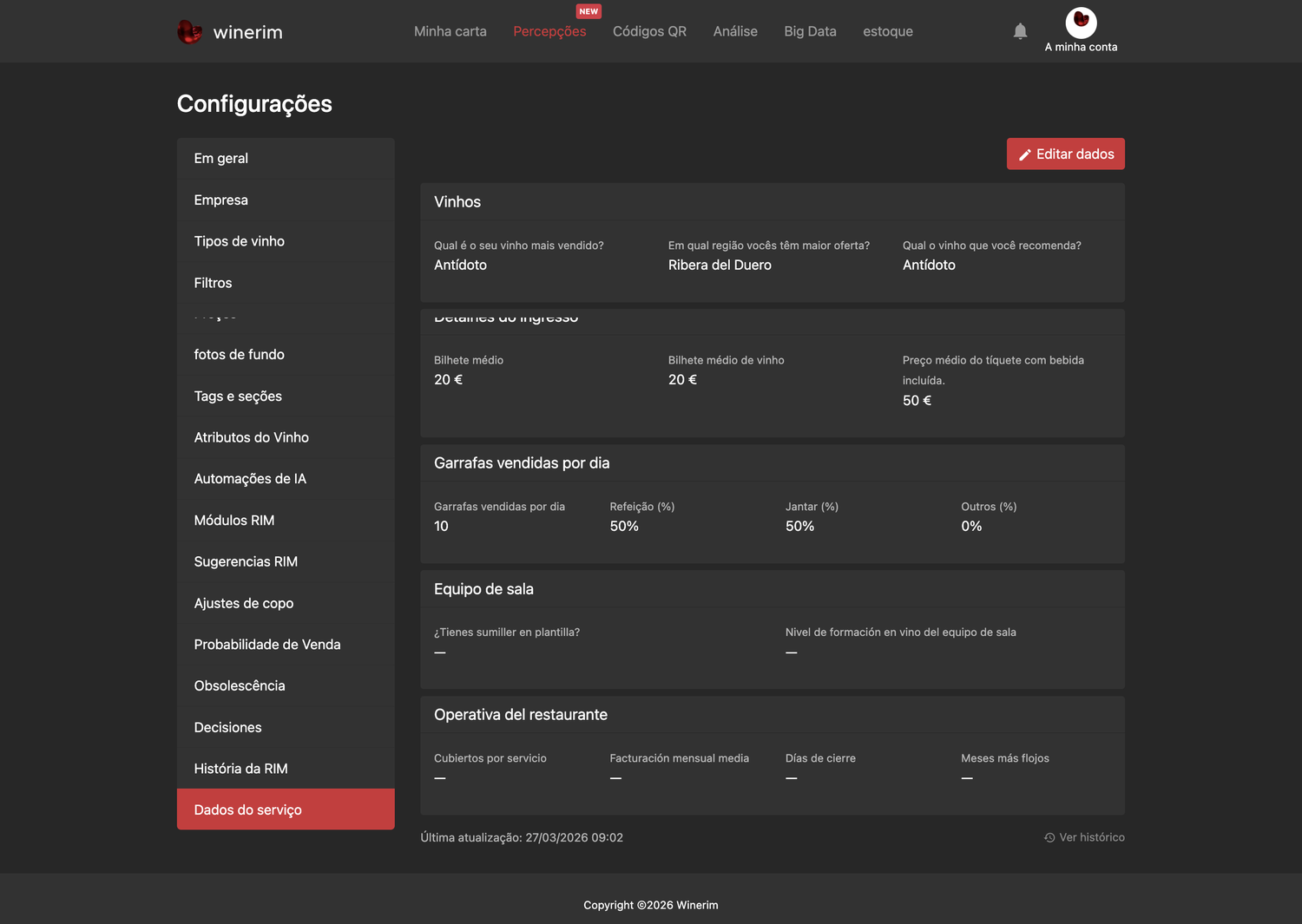Click the winerim brand name
This screenshot has height=924, width=1302.
coord(248,32)
